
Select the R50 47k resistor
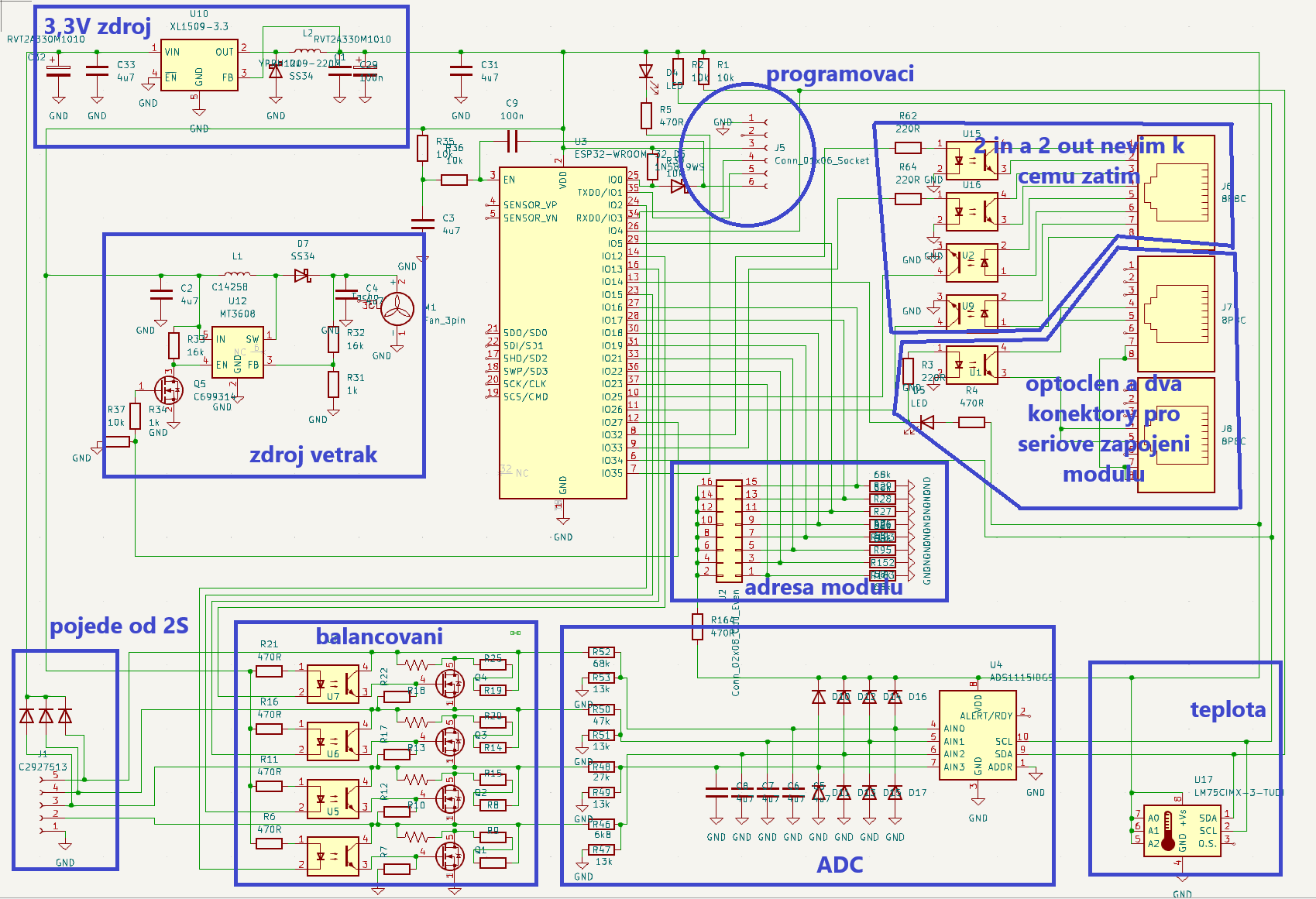[x=602, y=709]
